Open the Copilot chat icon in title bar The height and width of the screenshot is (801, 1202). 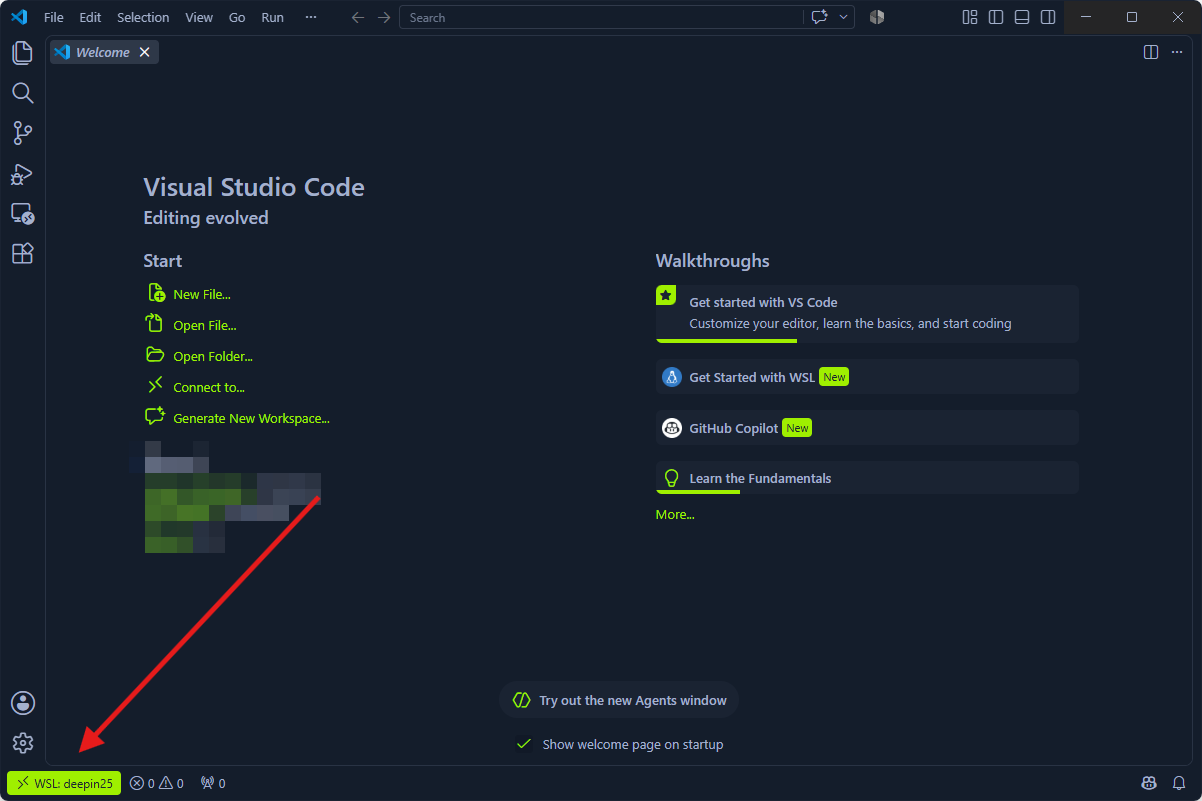click(820, 17)
